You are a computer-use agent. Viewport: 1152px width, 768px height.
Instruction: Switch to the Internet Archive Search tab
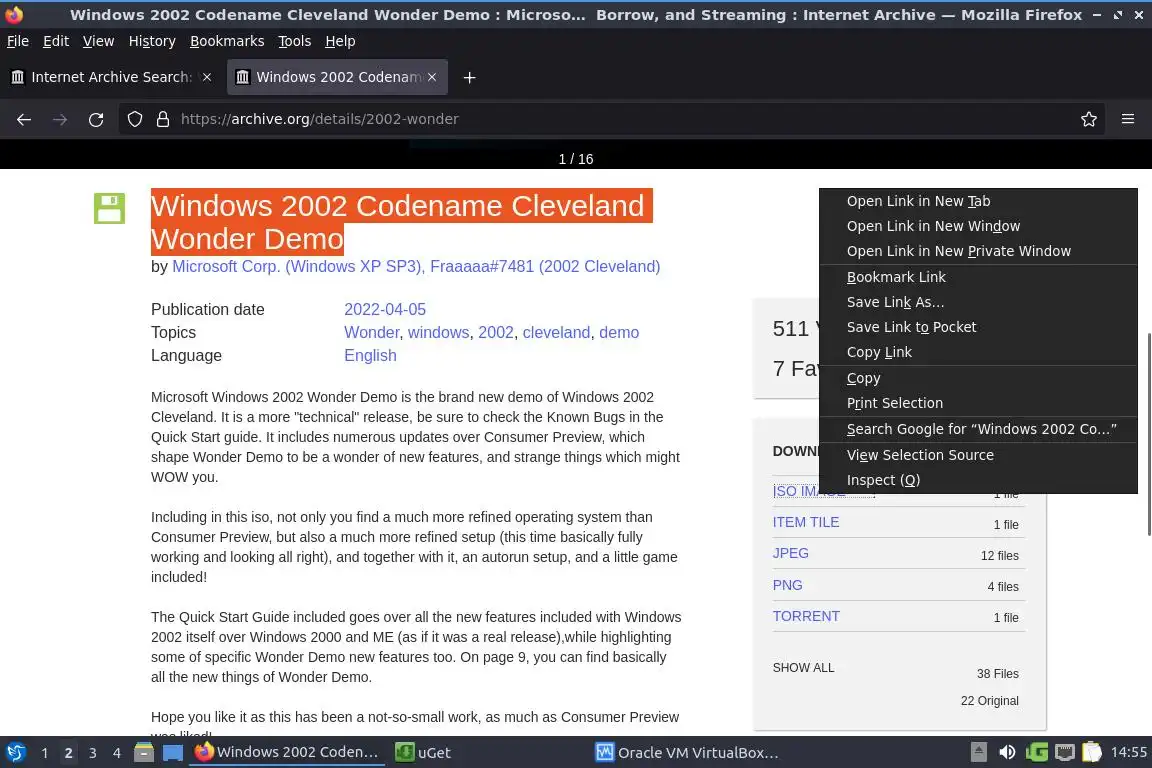(112, 76)
